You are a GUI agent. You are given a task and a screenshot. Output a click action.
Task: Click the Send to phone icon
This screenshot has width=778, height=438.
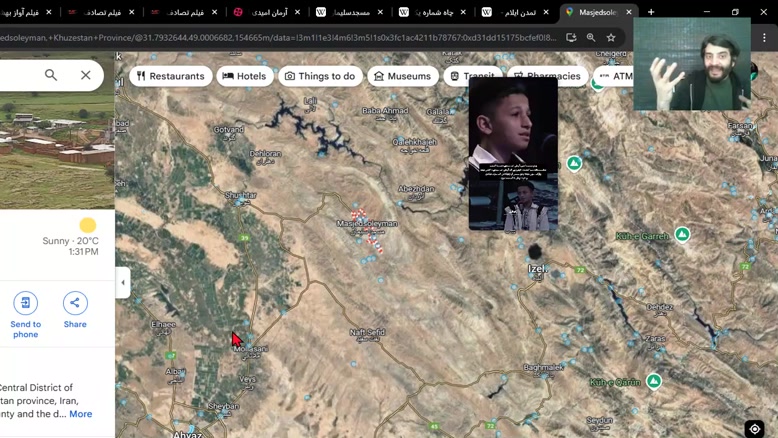point(25,303)
